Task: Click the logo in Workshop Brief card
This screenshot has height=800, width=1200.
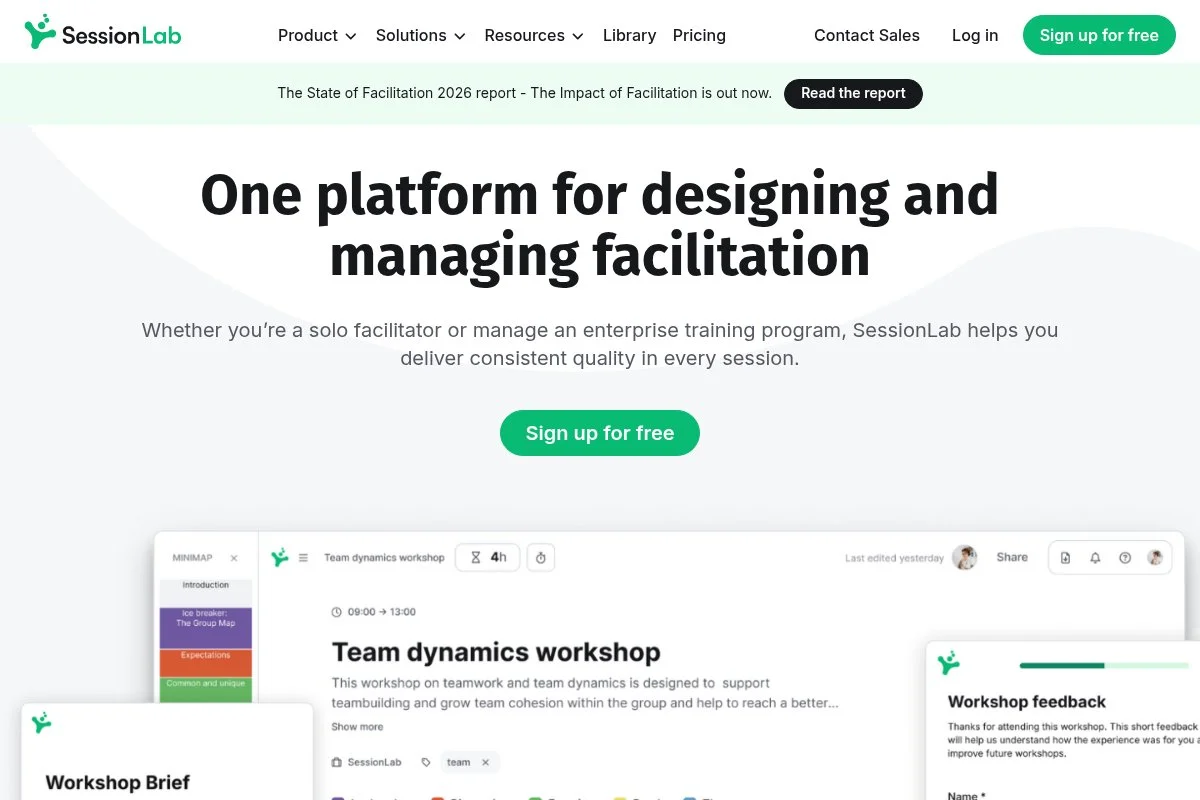Action: [x=41, y=723]
